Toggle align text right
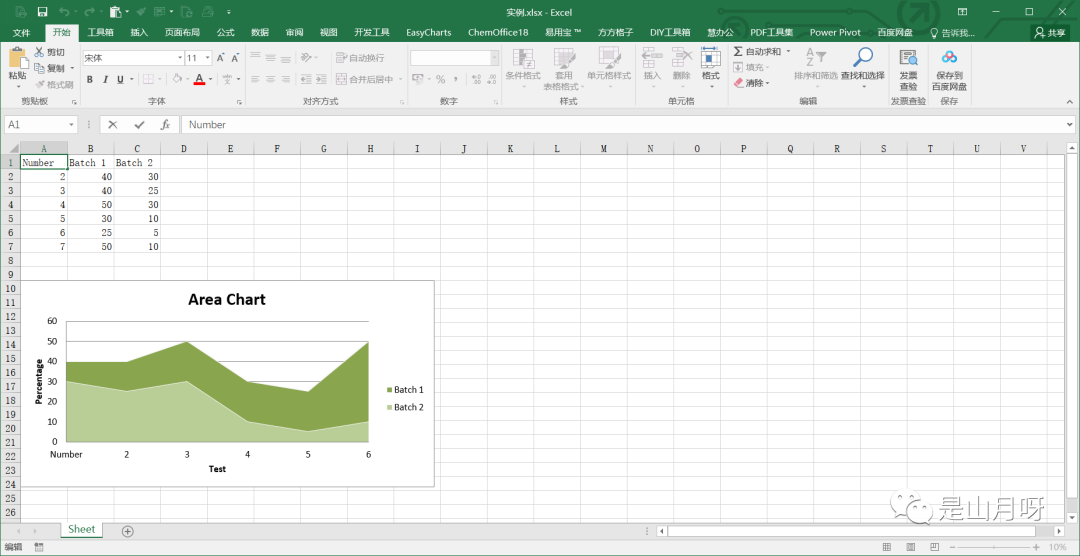This screenshot has height=556, width=1080. tap(286, 79)
